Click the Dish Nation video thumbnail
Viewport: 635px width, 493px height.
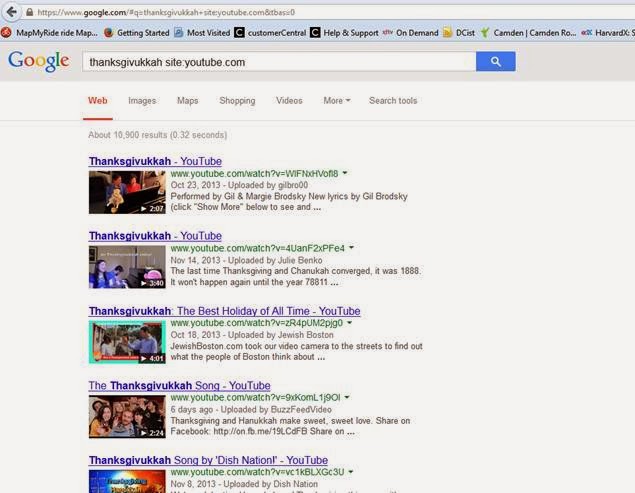[x=127, y=481]
